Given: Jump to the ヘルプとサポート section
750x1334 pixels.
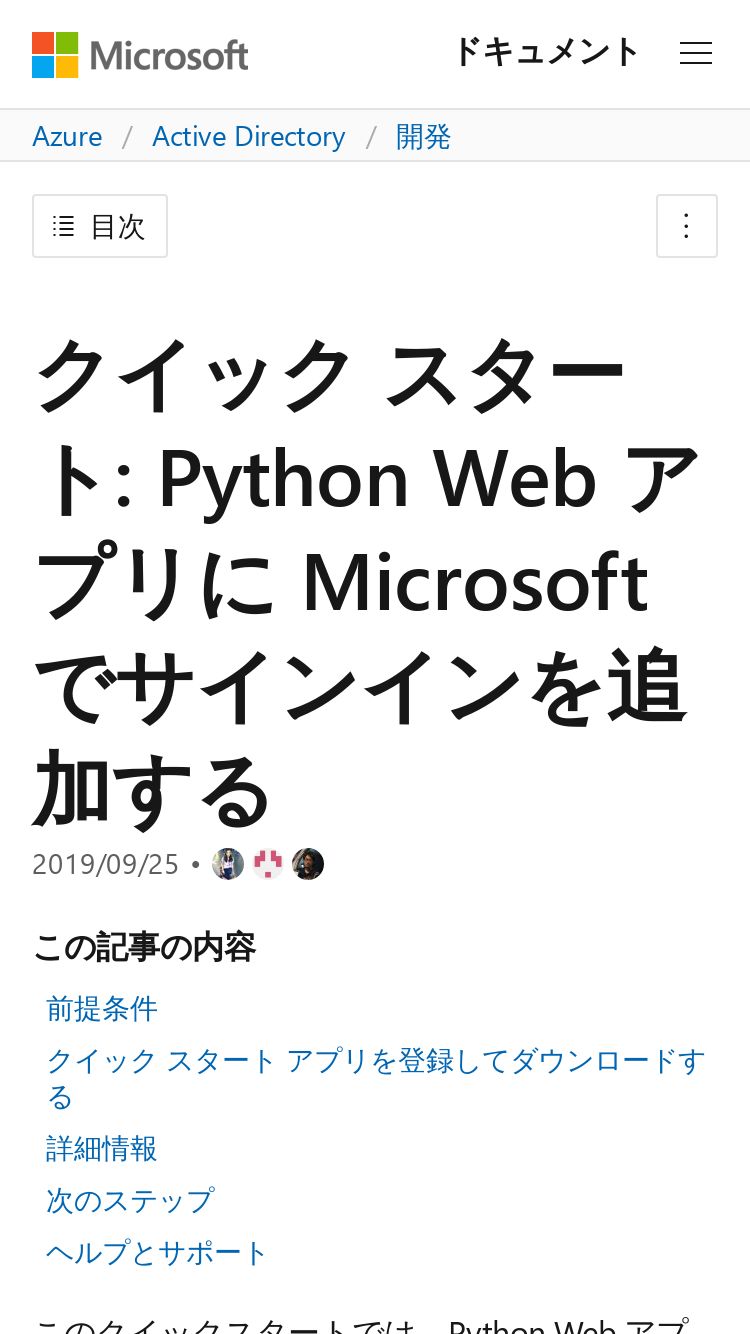Looking at the screenshot, I should tap(157, 1253).
